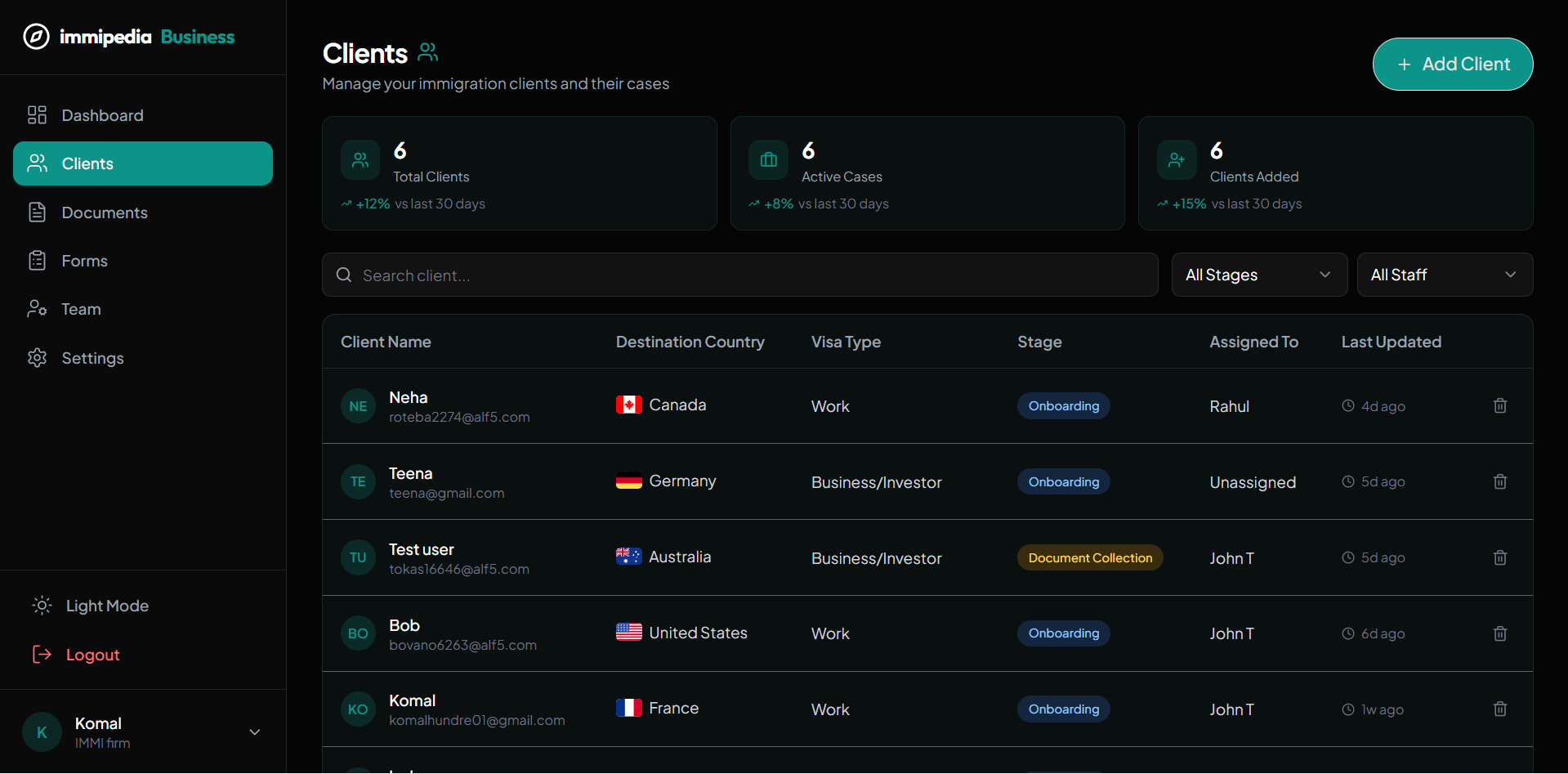Click Rahul in the Assigned To column

pos(1229,406)
